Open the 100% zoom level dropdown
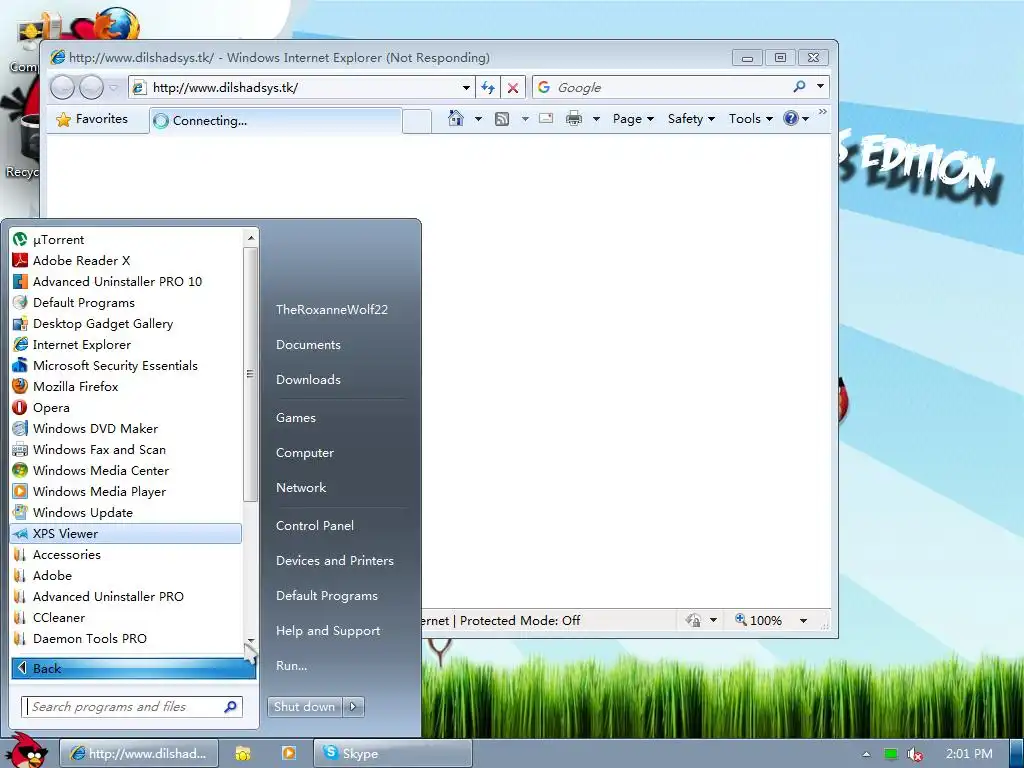The width and height of the screenshot is (1024, 768). (x=804, y=620)
